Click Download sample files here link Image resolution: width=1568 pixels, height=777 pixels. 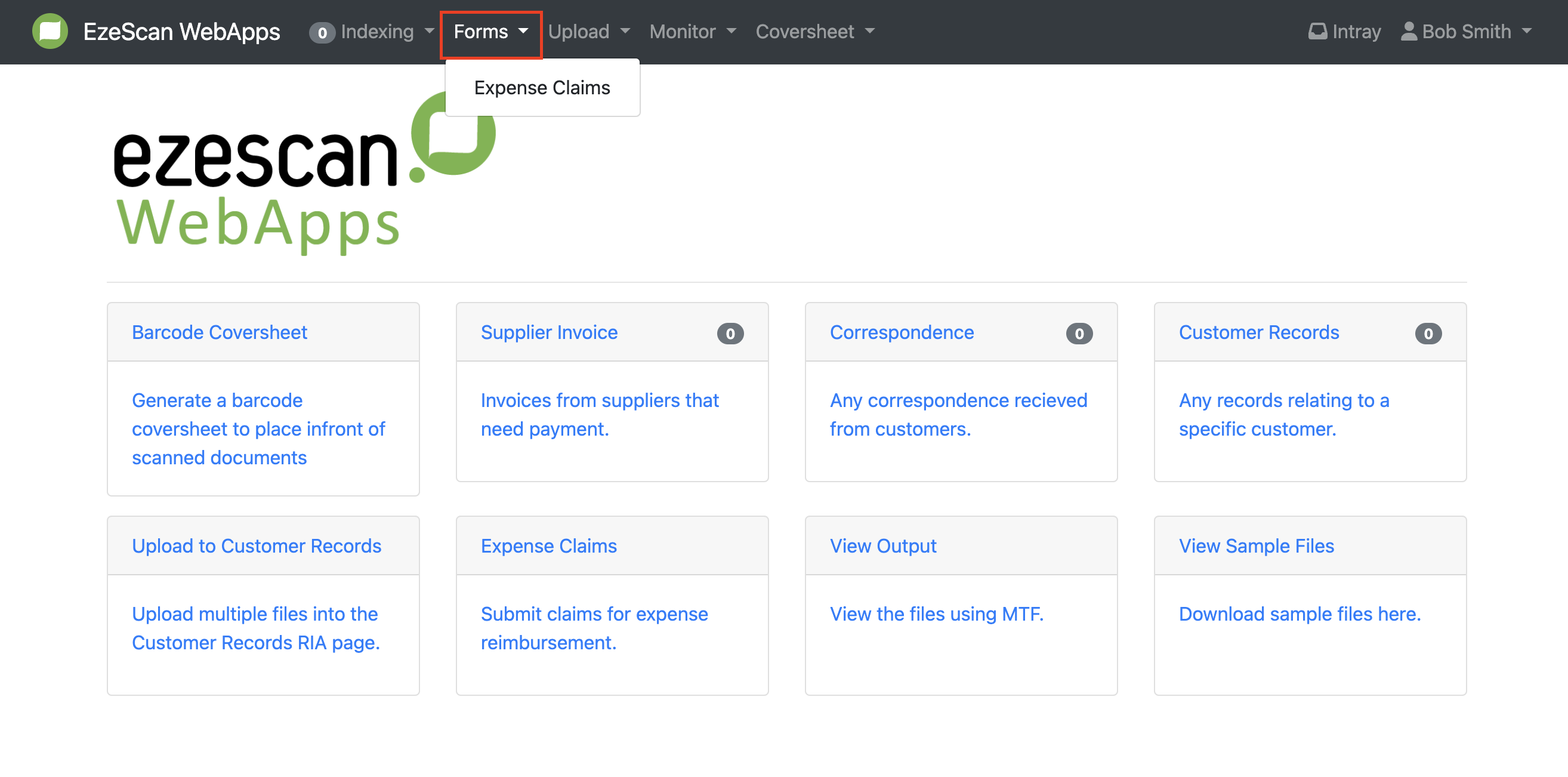1299,613
